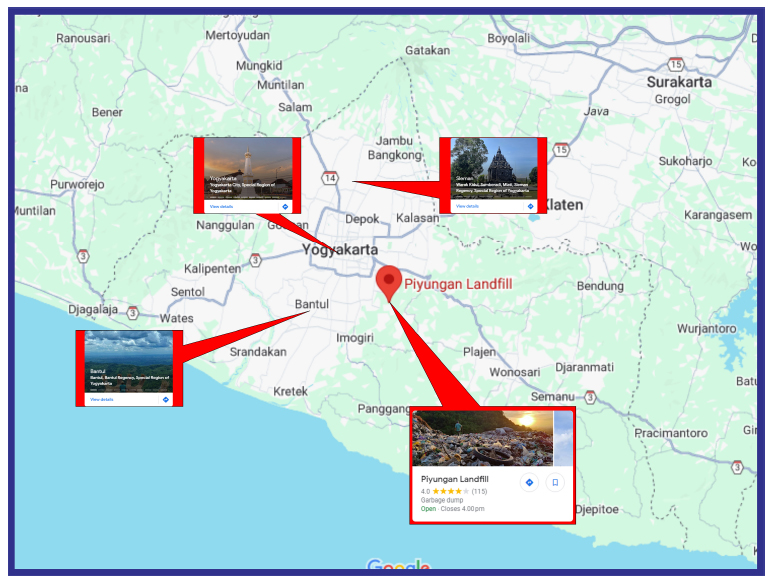Select the Bendung label
The width and height of the screenshot is (771, 582).
[600, 286]
